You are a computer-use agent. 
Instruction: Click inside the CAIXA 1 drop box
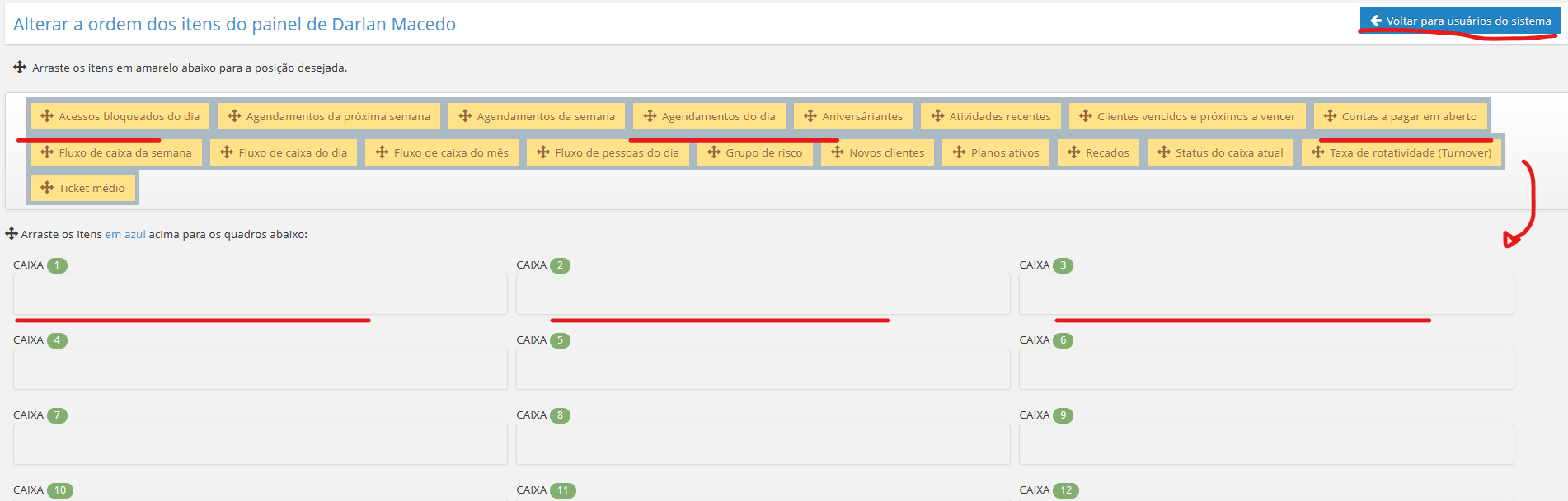(x=260, y=294)
